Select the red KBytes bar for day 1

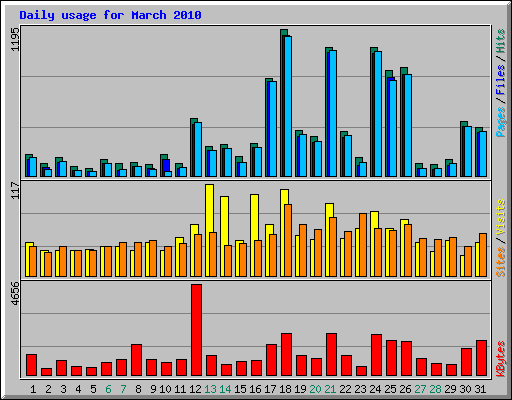[31, 365]
